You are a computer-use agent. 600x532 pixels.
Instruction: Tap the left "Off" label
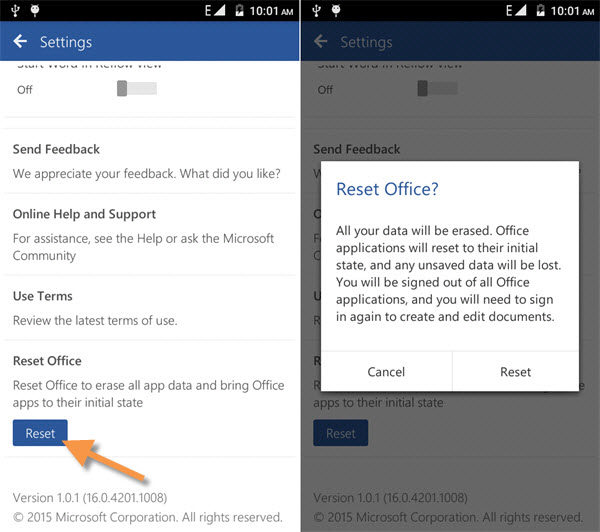pyautogui.click(x=24, y=90)
